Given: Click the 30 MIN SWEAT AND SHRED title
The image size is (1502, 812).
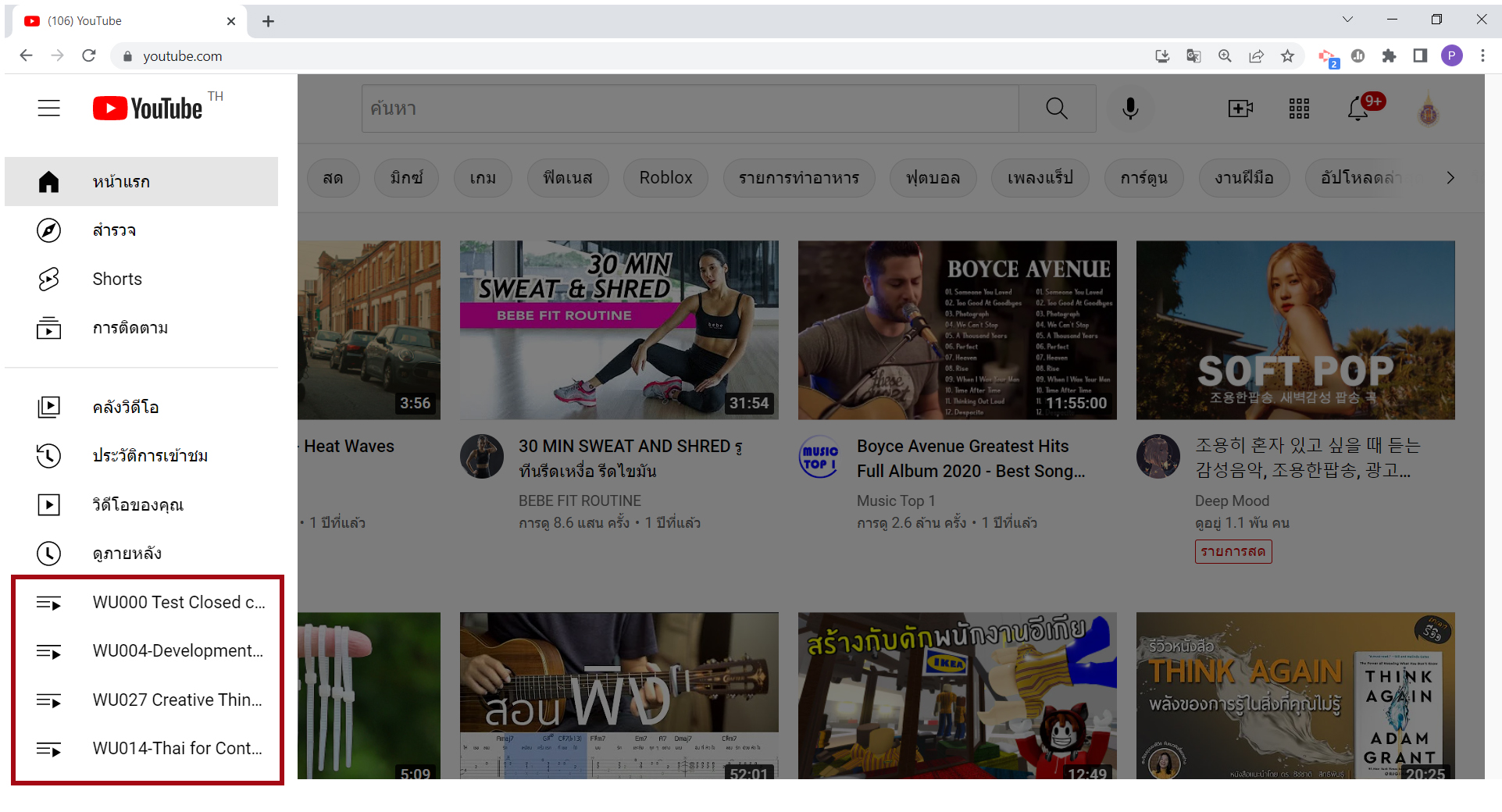Looking at the screenshot, I should (631, 458).
